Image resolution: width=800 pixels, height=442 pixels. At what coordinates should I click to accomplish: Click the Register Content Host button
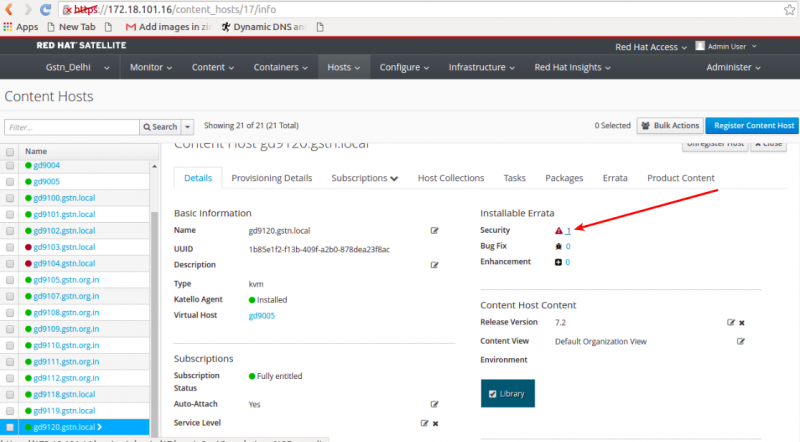753,126
